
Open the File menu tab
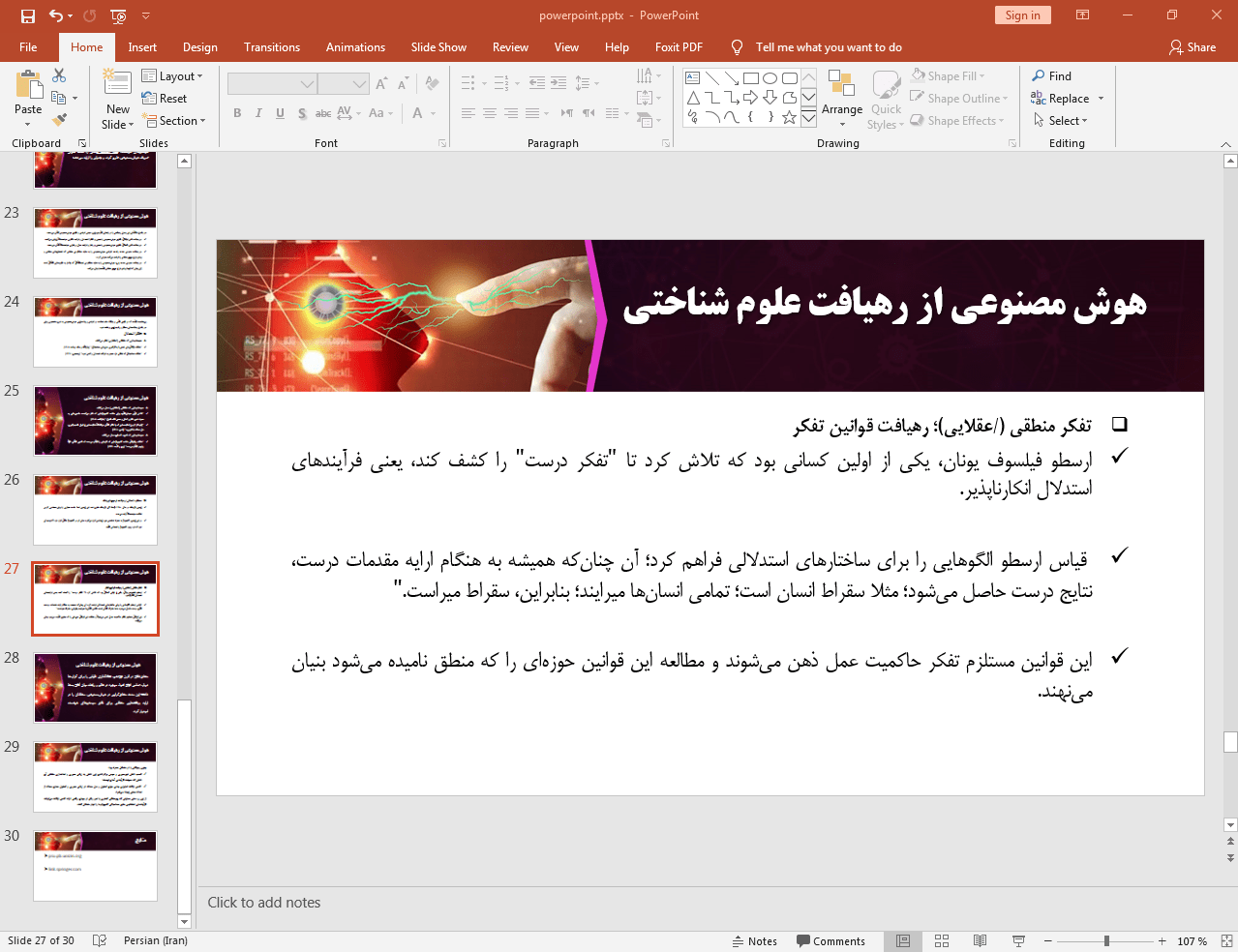(28, 47)
